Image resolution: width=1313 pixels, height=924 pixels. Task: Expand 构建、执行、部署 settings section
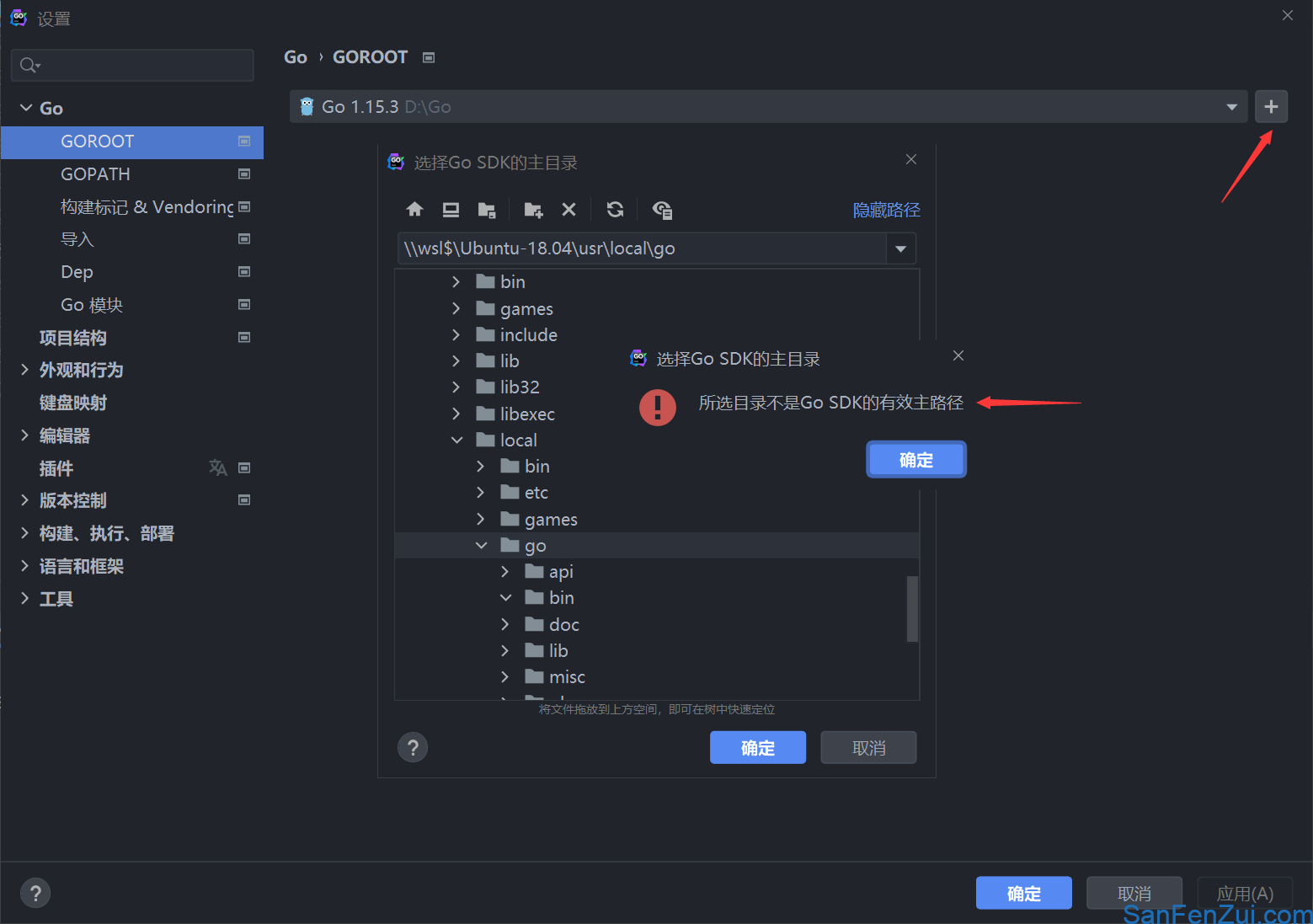(24, 533)
